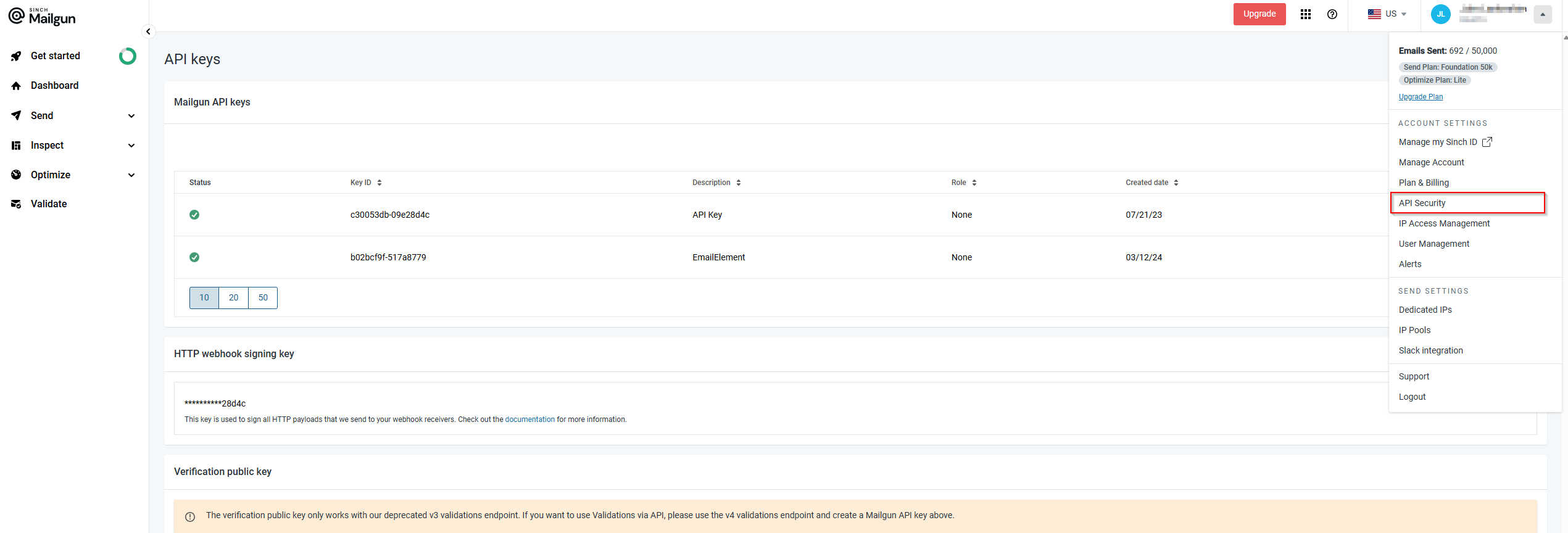The width and height of the screenshot is (1568, 533).
Task: Open Support from account menu
Action: pyautogui.click(x=1414, y=376)
